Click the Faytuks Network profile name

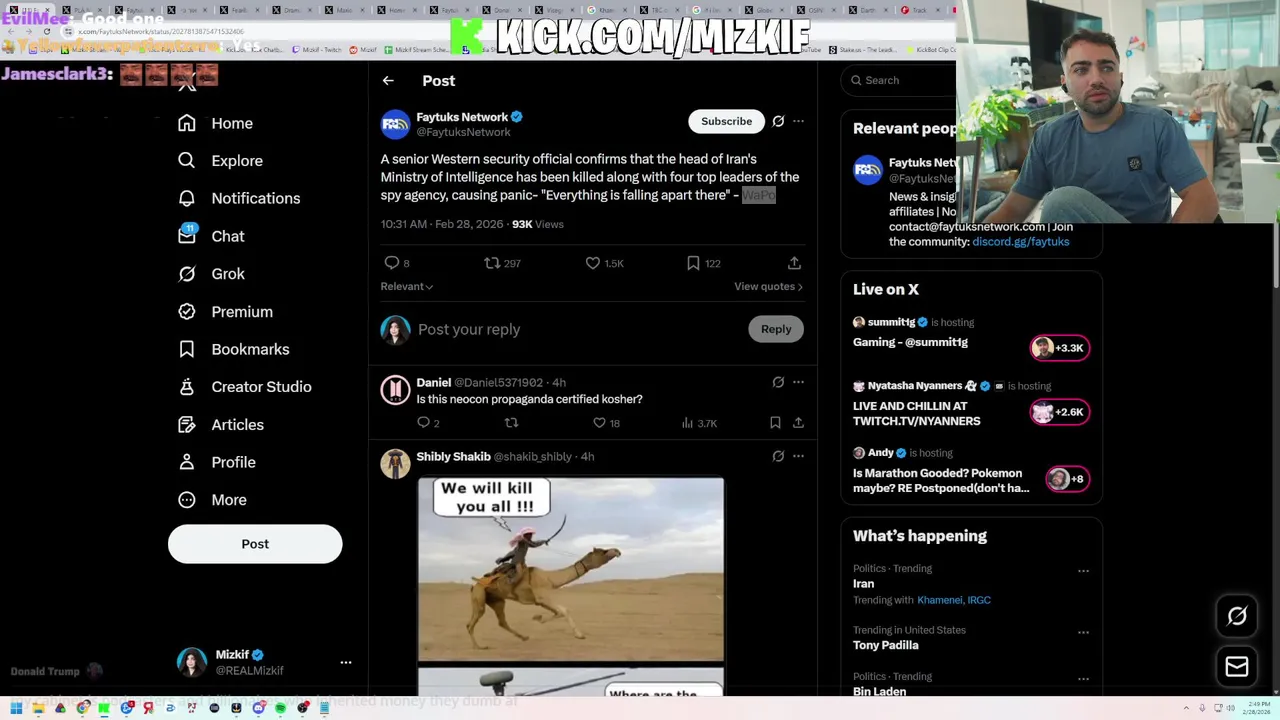point(462,117)
